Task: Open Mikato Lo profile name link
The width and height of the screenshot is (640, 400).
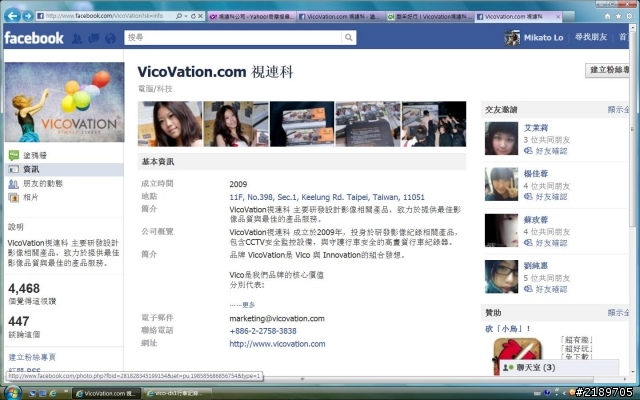Action: [543, 38]
